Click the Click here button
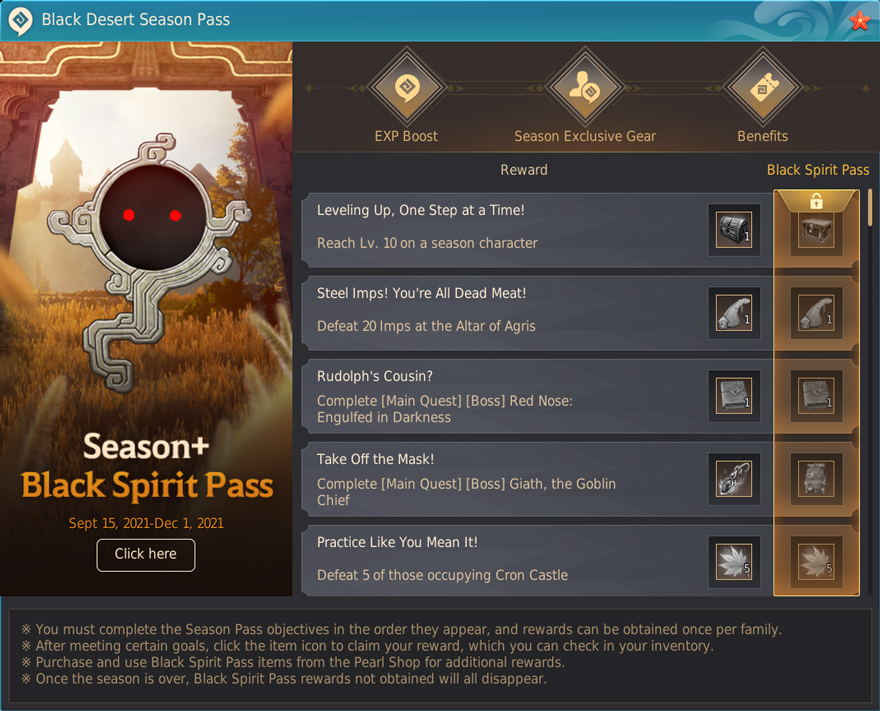The width and height of the screenshot is (880, 711). click(x=146, y=554)
